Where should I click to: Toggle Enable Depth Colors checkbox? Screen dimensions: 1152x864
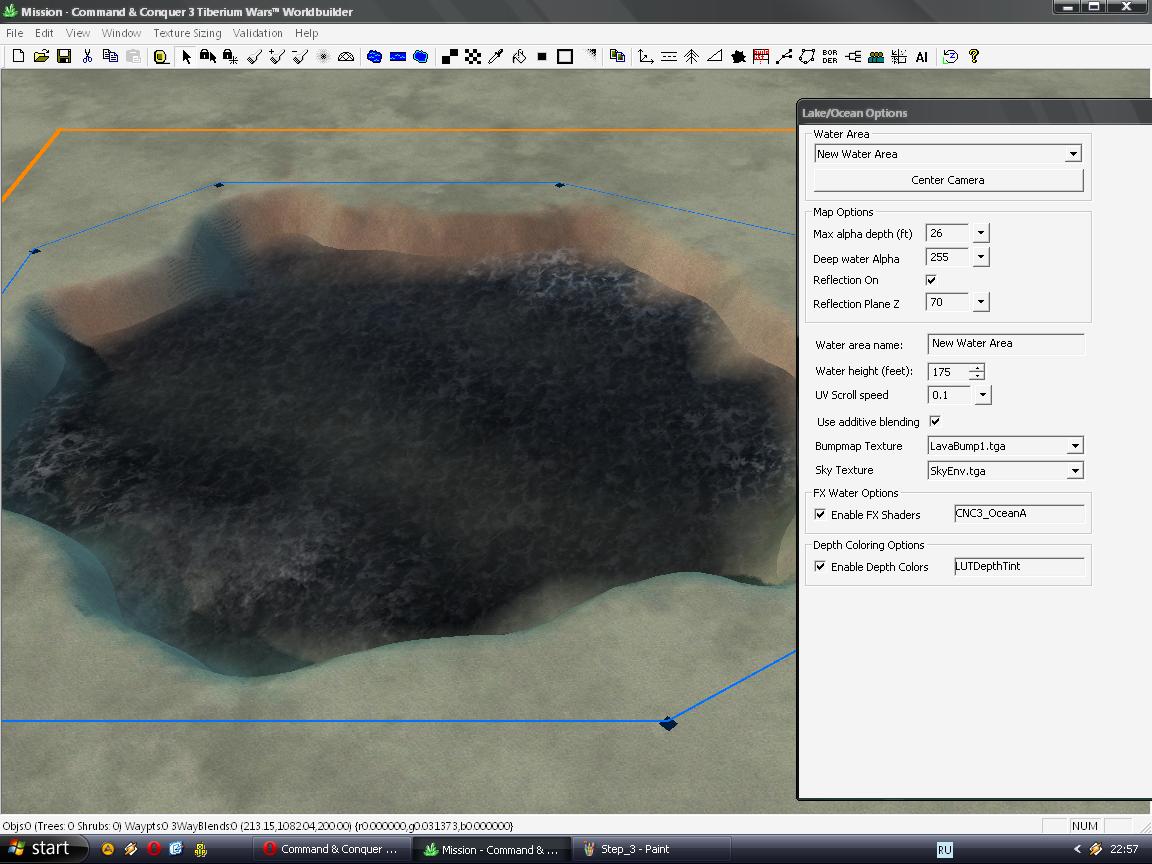tap(820, 566)
